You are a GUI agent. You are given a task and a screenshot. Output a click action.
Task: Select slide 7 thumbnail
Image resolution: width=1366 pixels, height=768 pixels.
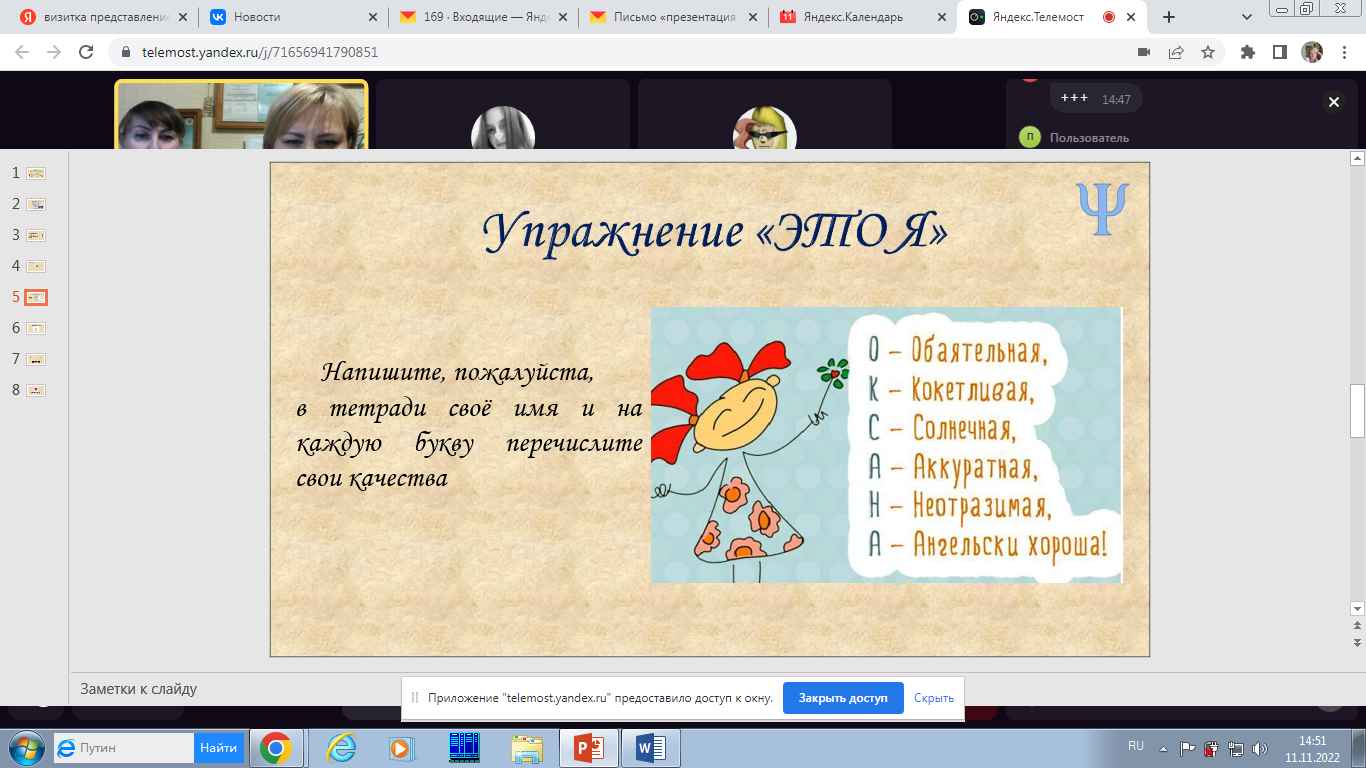36,359
